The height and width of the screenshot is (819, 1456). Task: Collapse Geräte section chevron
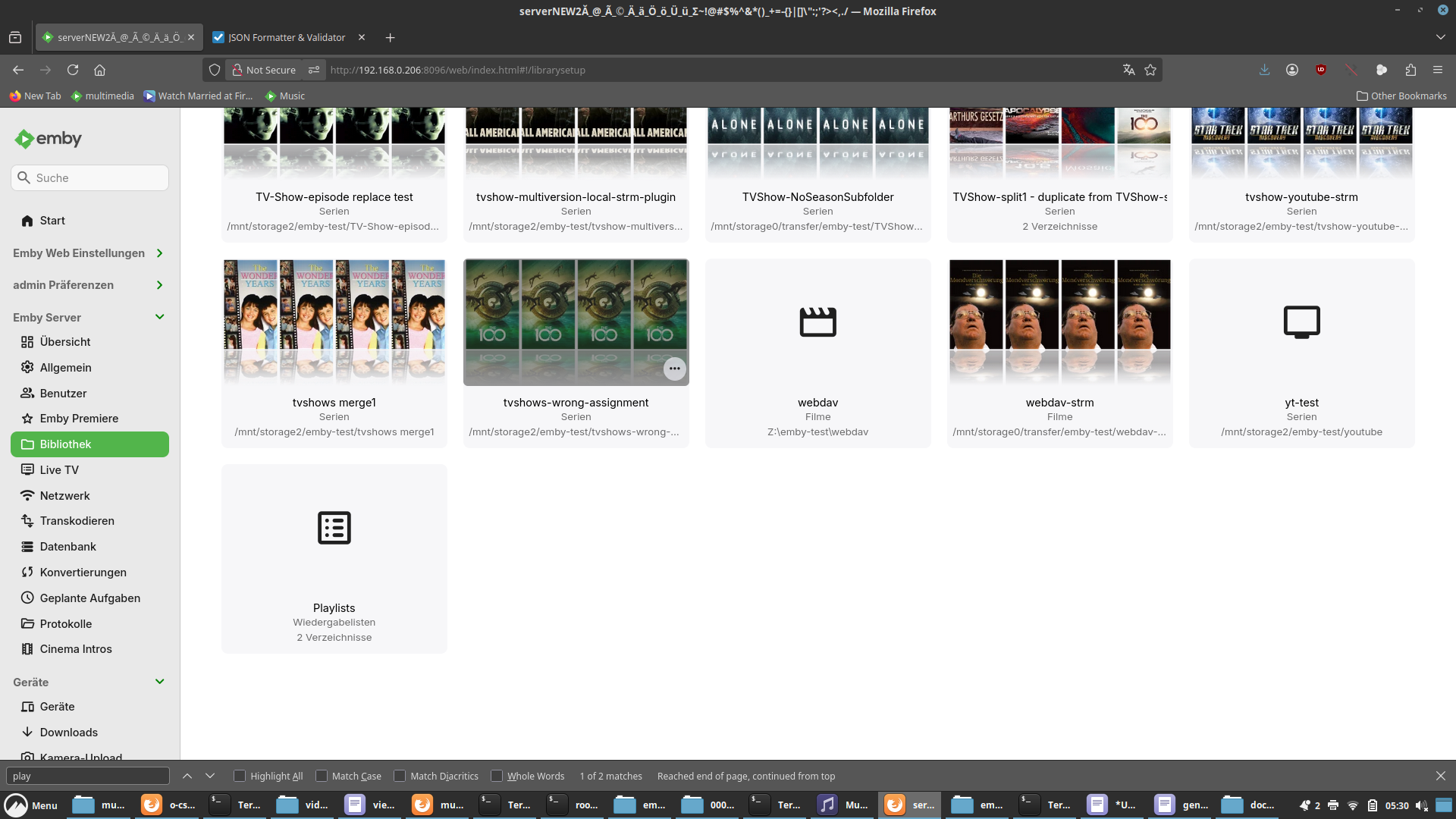[x=159, y=682]
